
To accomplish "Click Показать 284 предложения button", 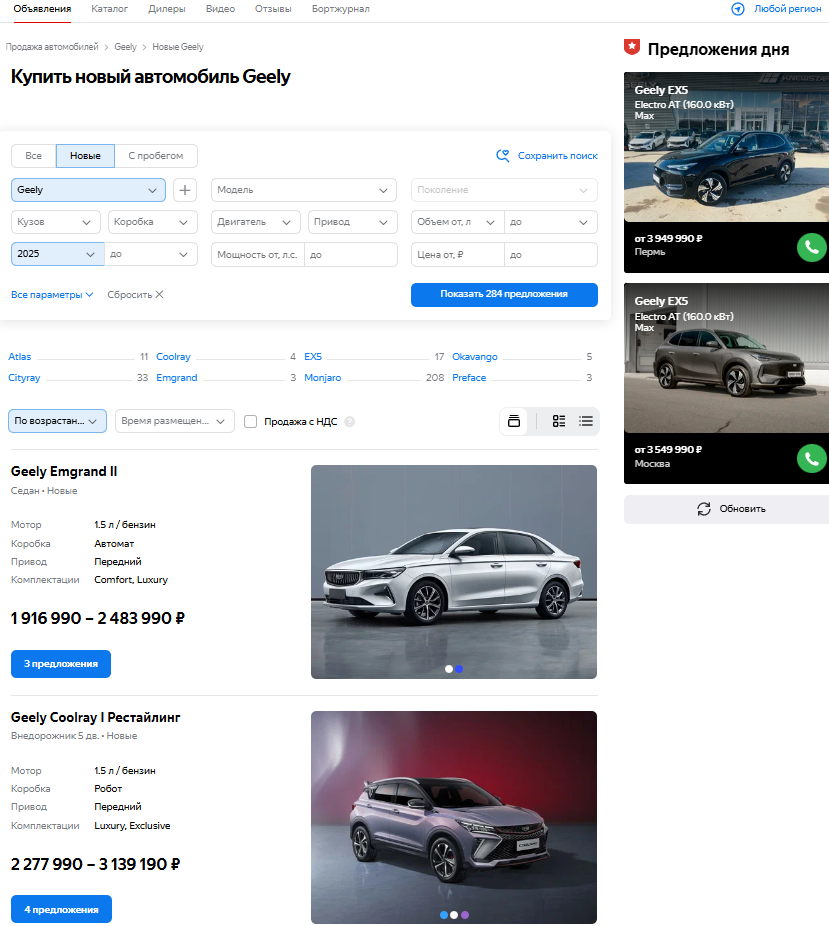I will point(504,295).
